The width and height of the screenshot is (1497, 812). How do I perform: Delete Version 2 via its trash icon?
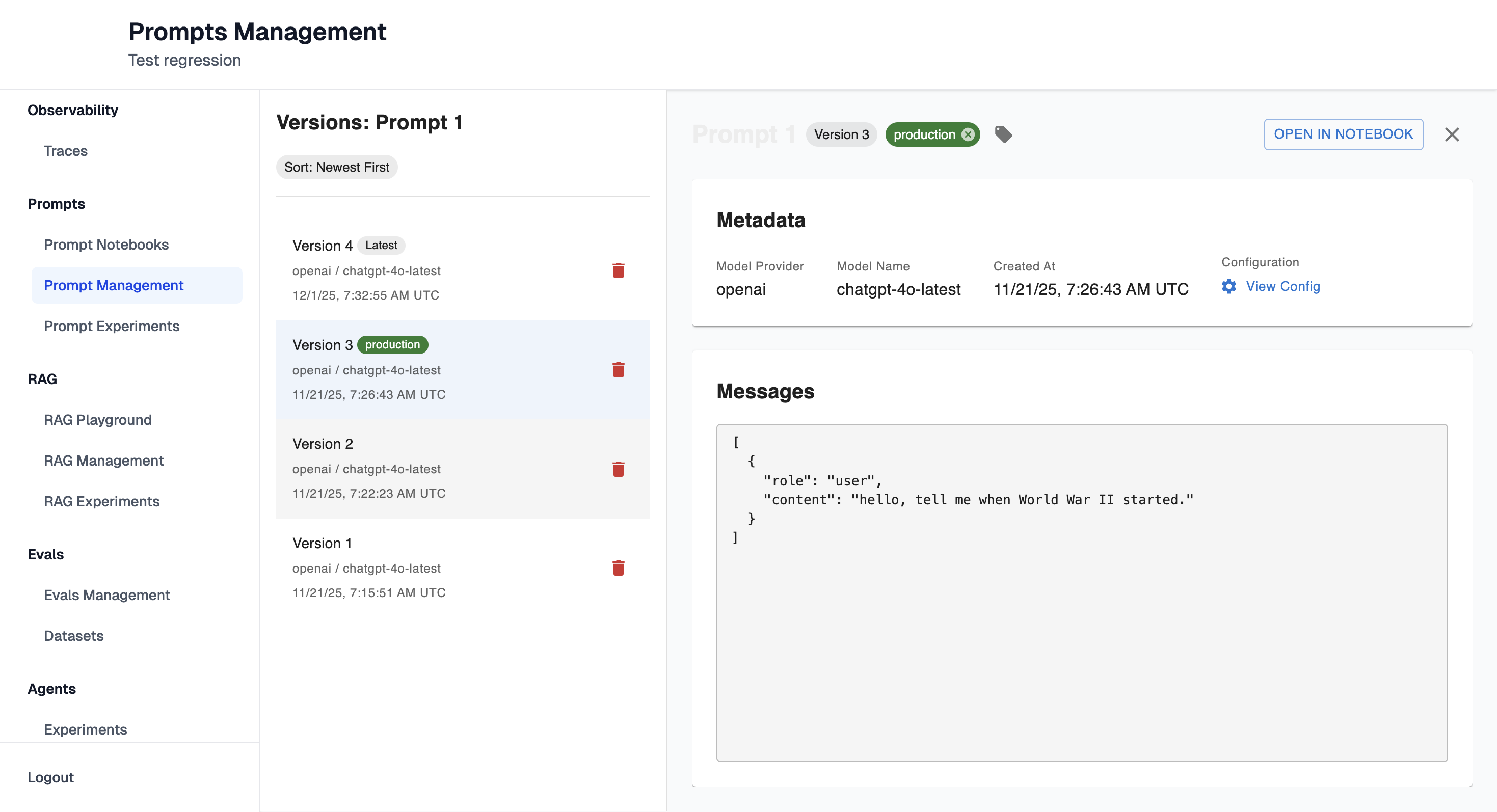(x=619, y=469)
